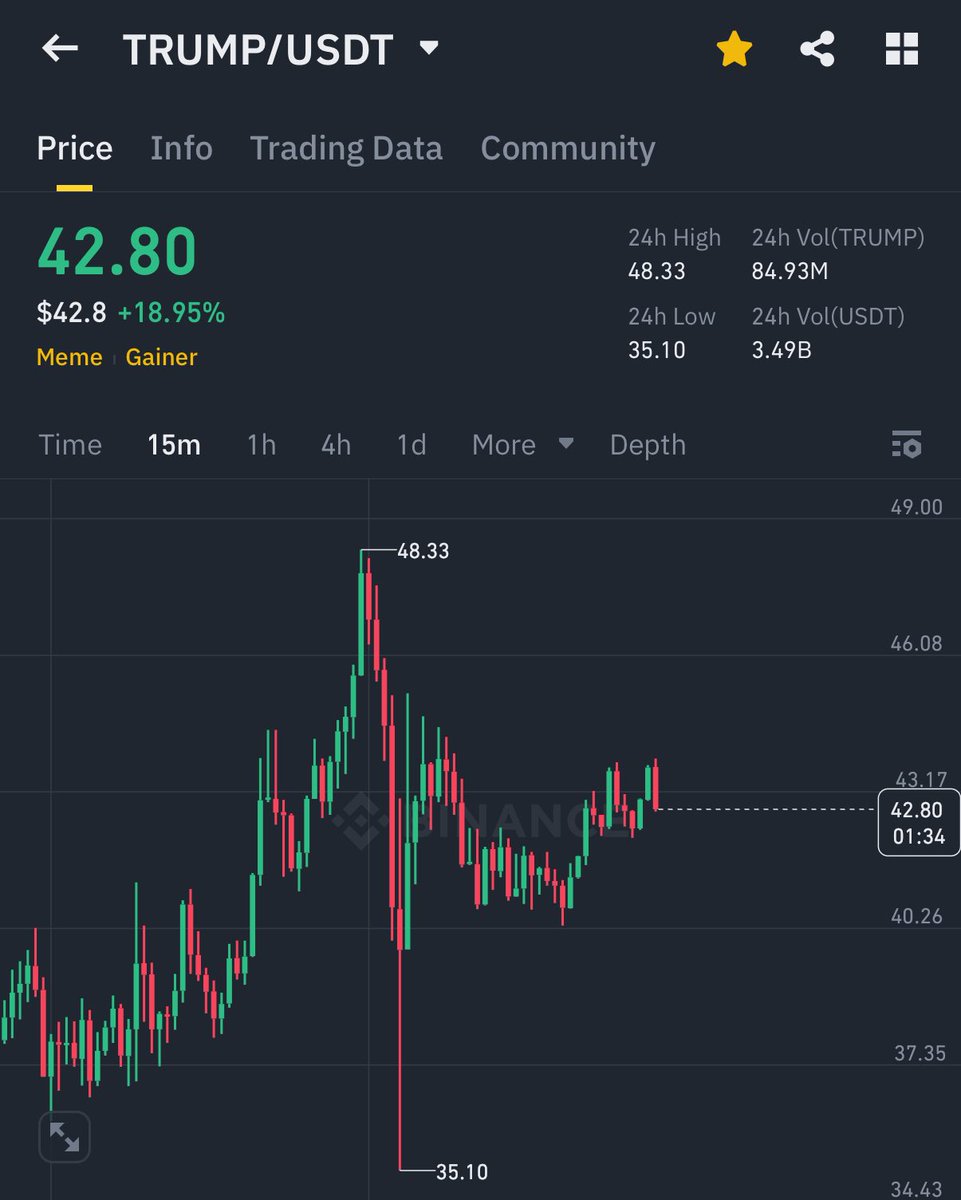The width and height of the screenshot is (961, 1200).
Task: Expand the More timeframes dropdown
Action: coord(523,444)
